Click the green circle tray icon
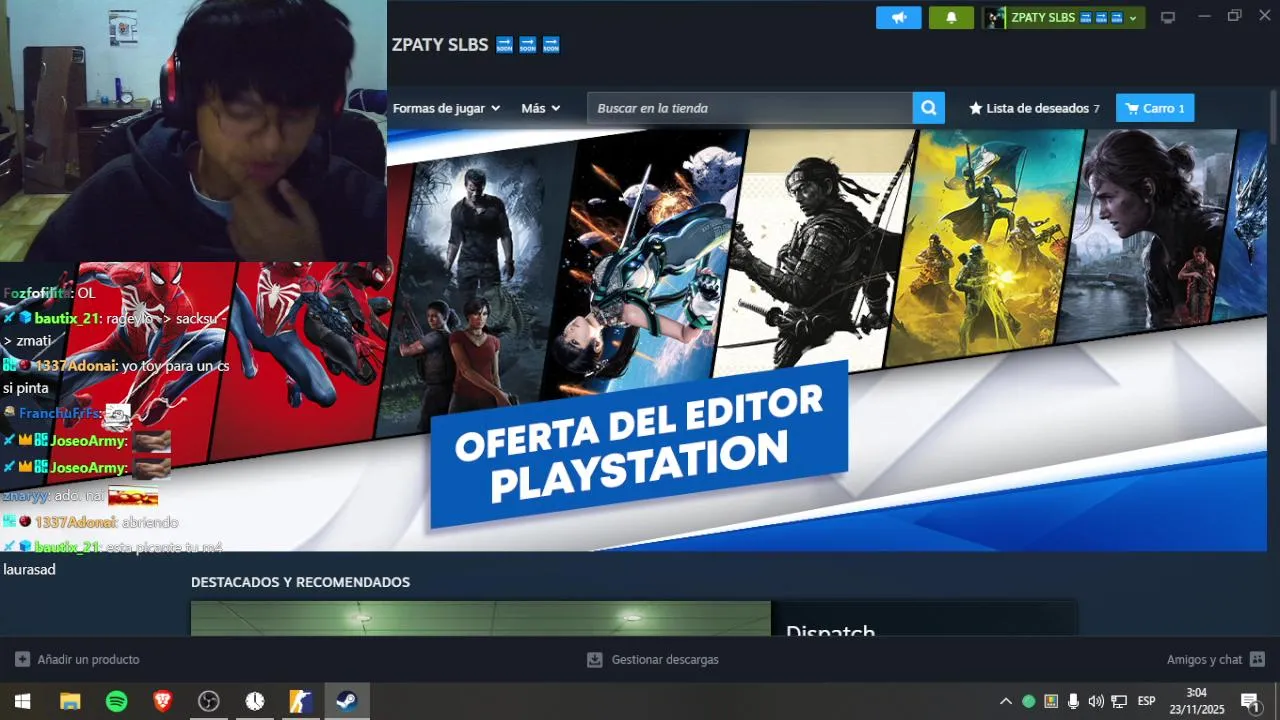 pyautogui.click(x=1028, y=701)
